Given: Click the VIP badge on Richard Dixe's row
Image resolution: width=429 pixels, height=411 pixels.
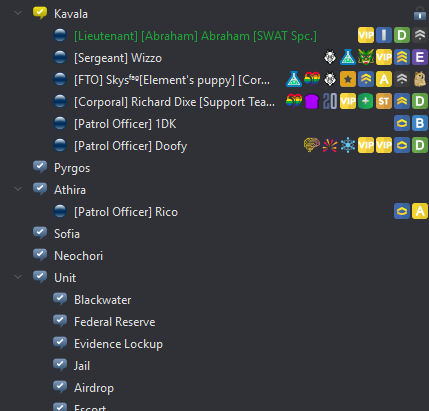Looking at the screenshot, I should [x=348, y=101].
